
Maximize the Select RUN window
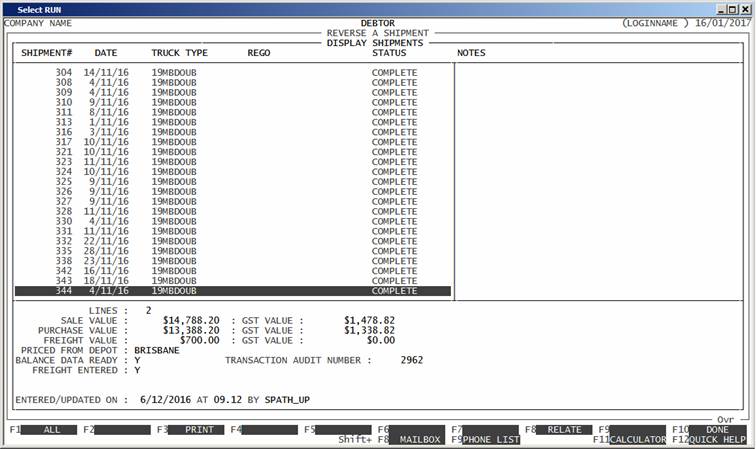[x=733, y=10]
